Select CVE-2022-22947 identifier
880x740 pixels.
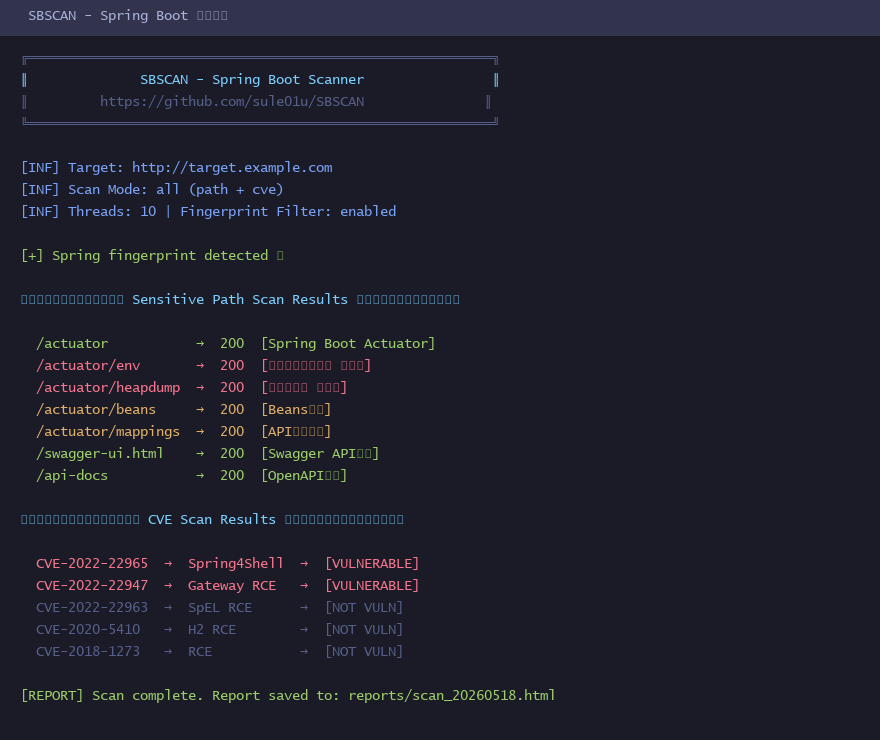click(x=92, y=586)
